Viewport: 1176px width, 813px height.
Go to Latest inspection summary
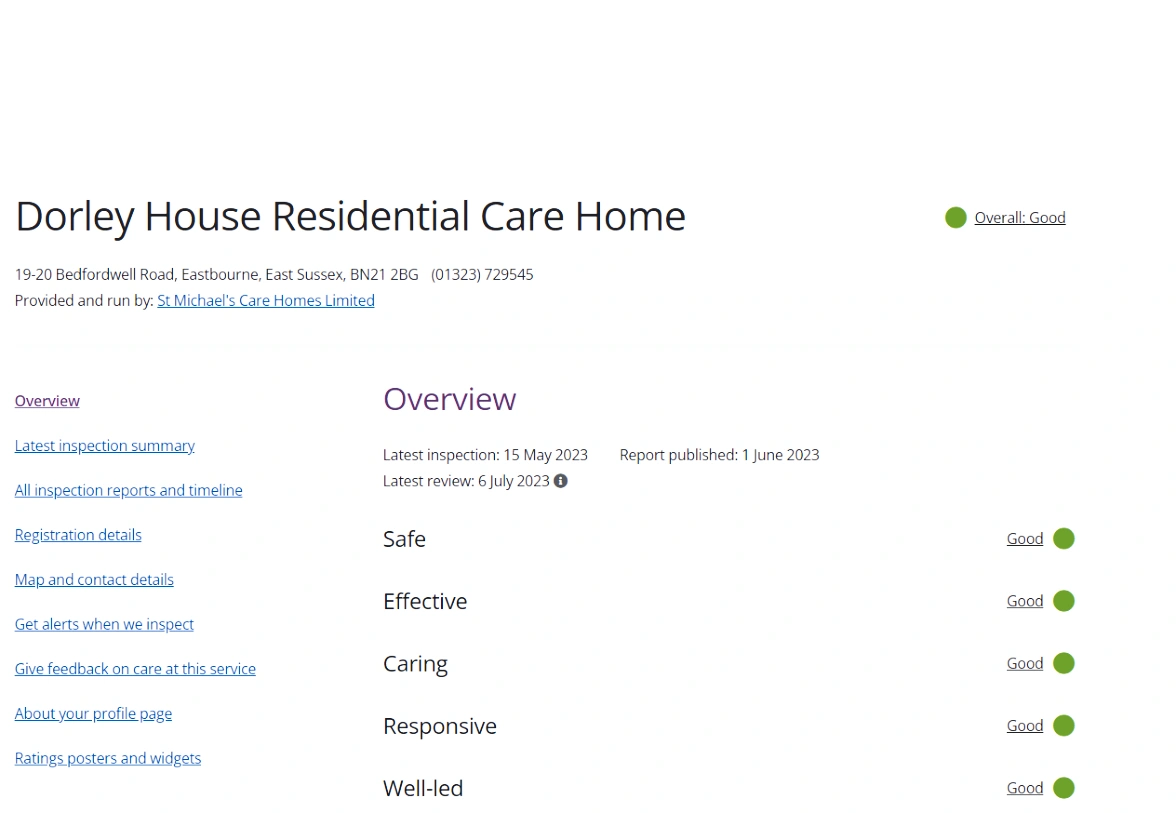[x=105, y=446]
